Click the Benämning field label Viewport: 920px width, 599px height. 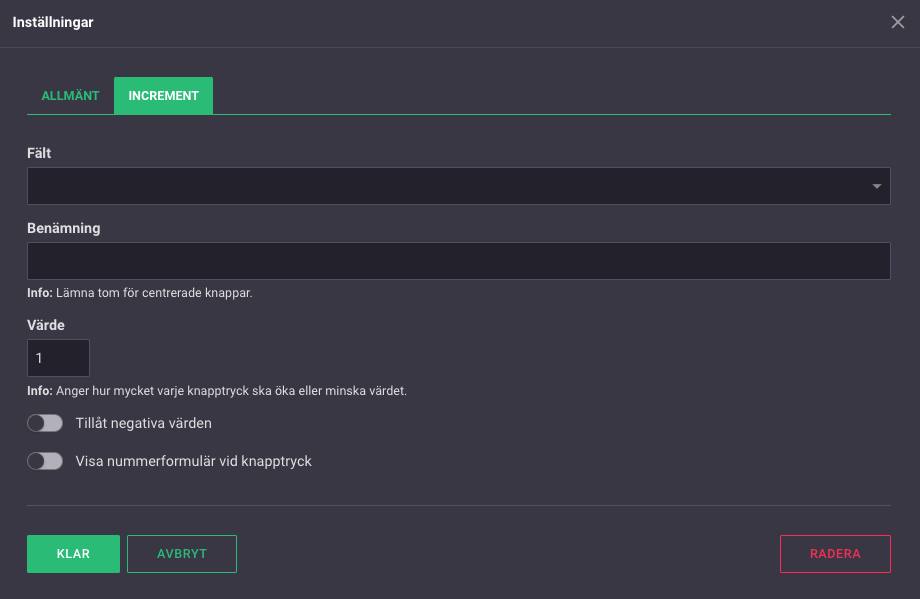64,228
